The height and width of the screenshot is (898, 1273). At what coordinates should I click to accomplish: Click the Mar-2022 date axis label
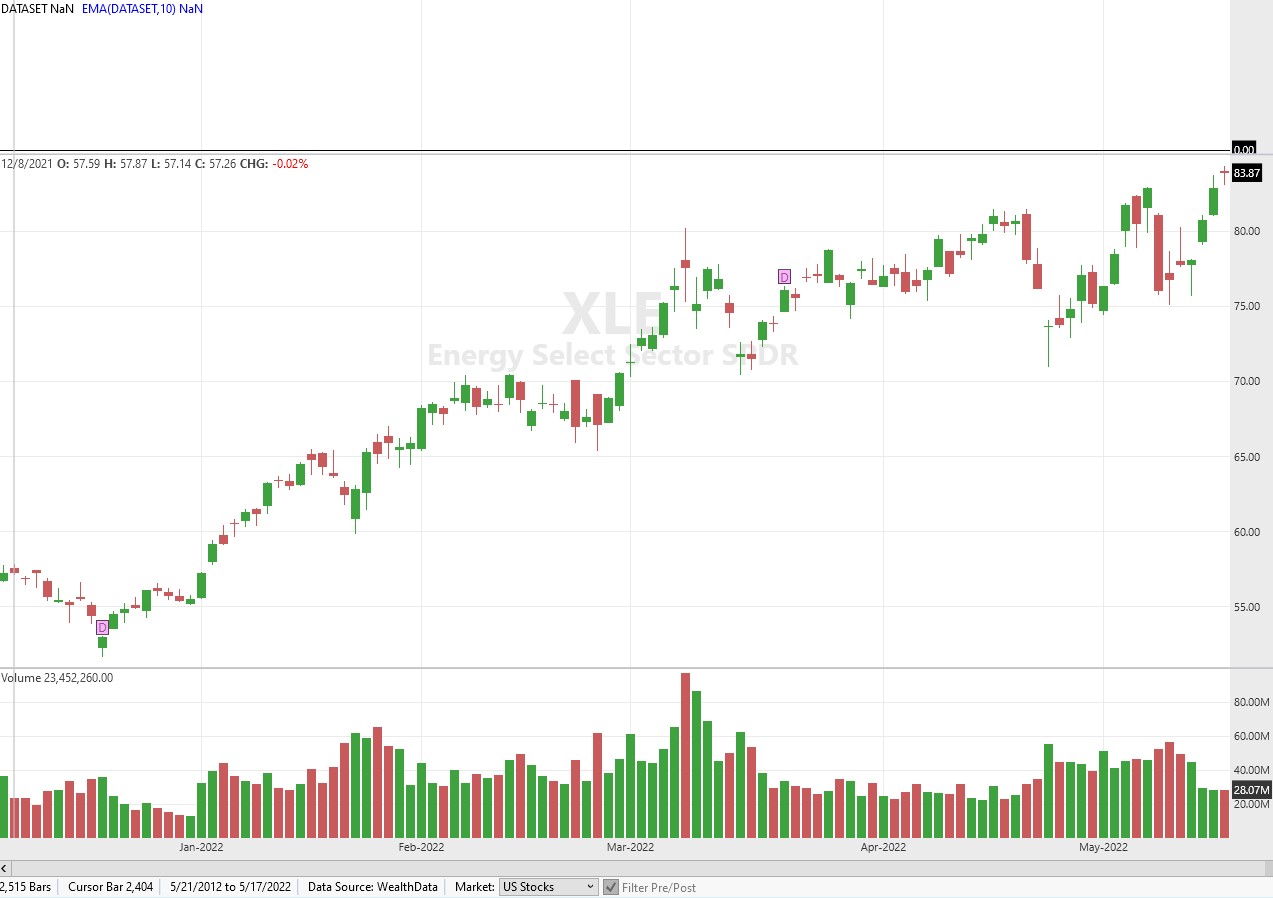pos(630,848)
